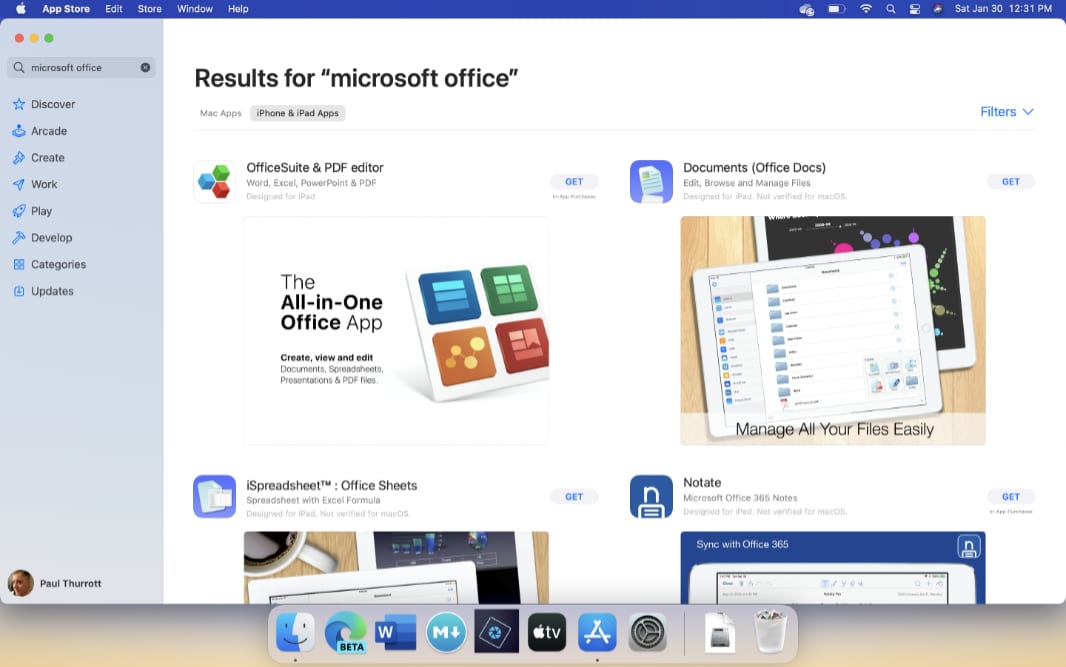Show the menu bar date and time

tap(1003, 9)
